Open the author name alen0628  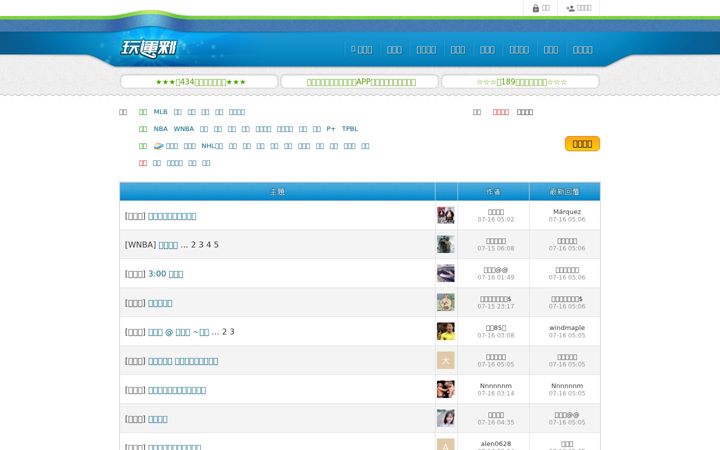coord(495,444)
